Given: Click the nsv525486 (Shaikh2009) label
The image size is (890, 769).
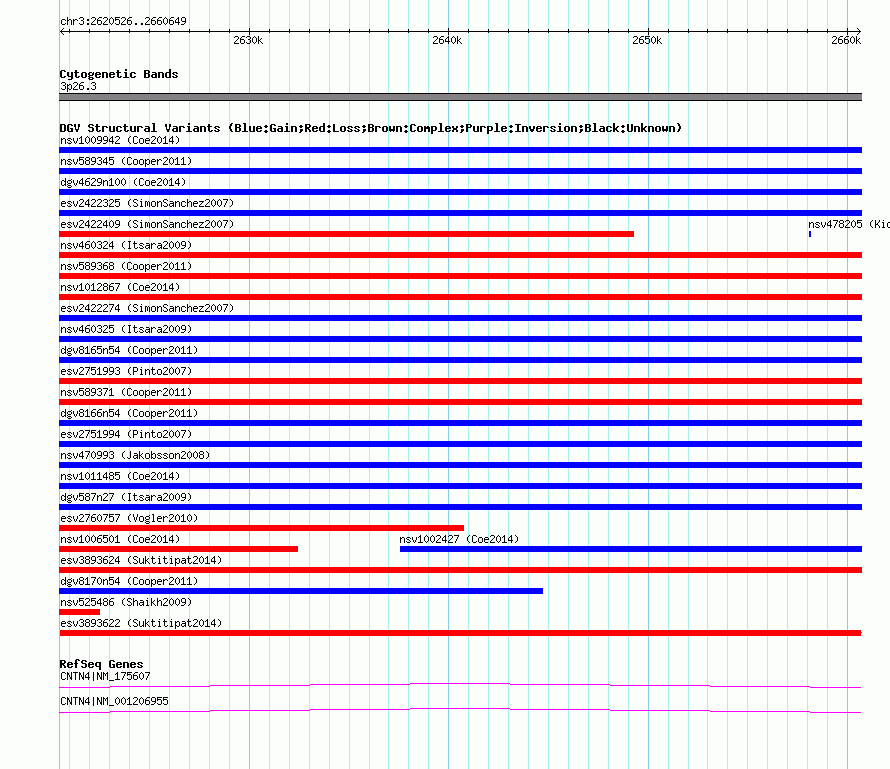Looking at the screenshot, I should tap(126, 602).
